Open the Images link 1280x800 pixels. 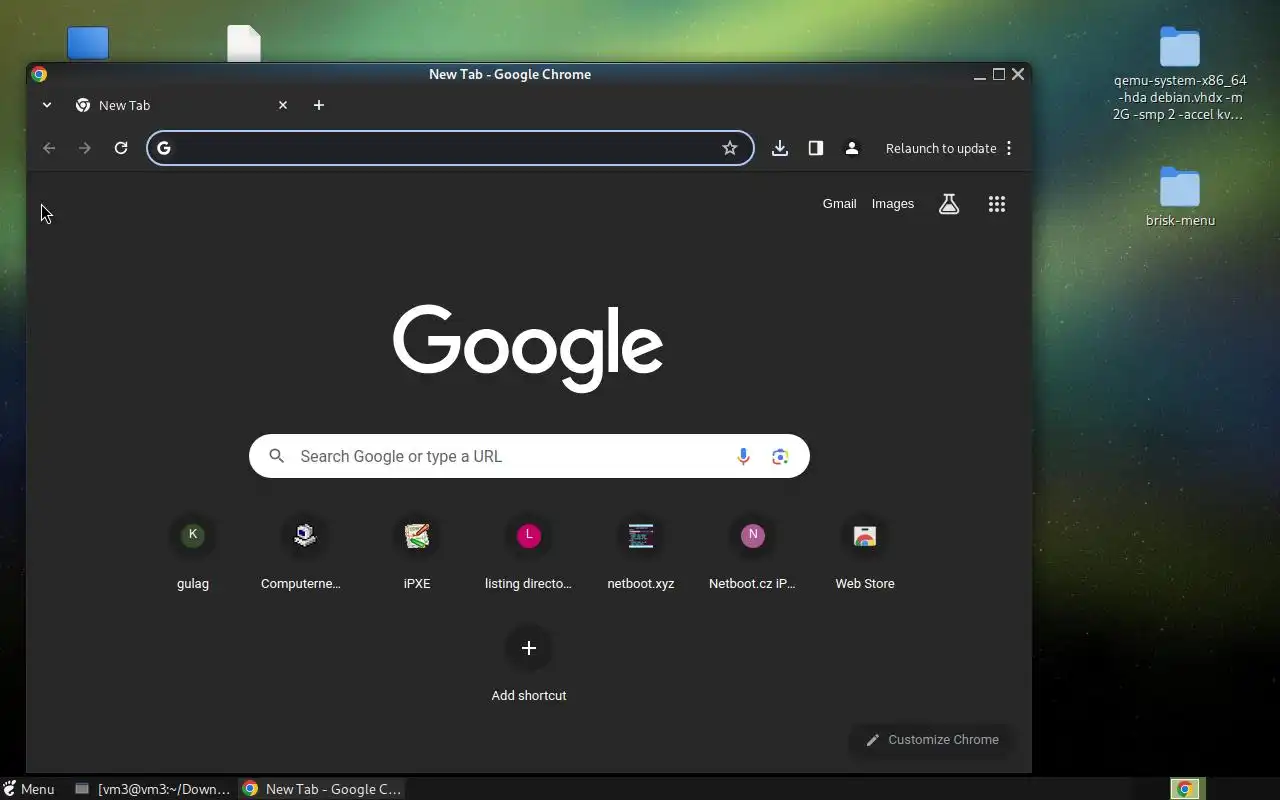[893, 204]
